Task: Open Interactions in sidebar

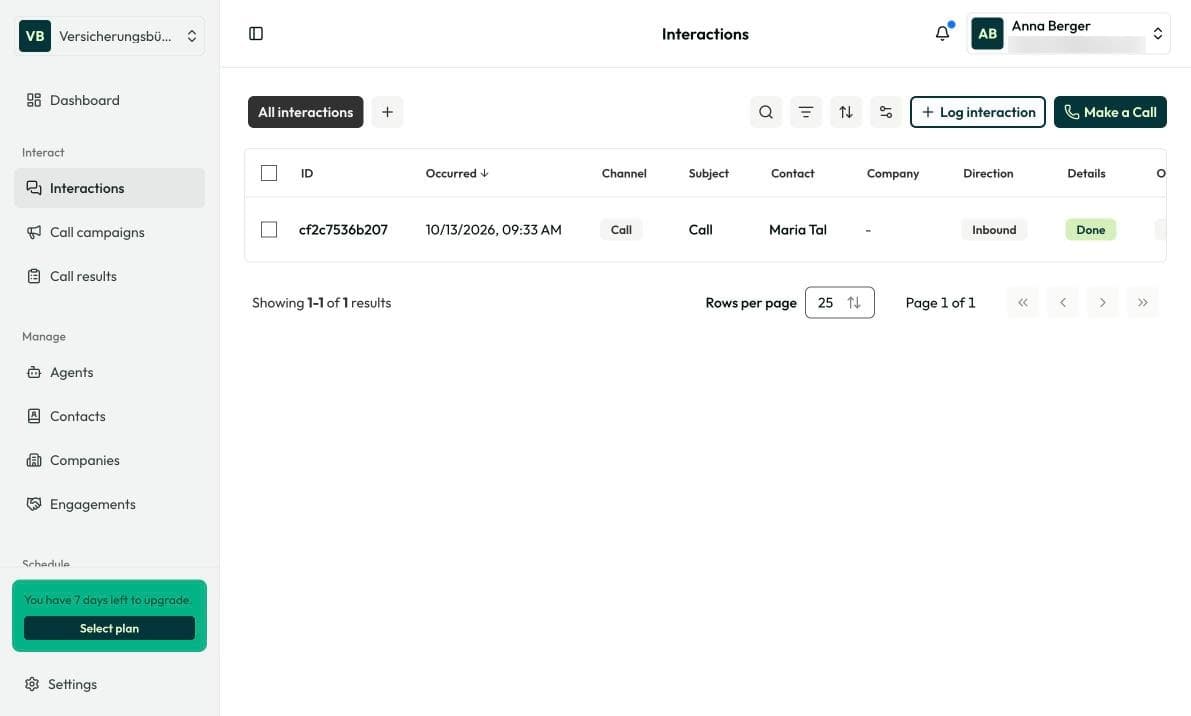Action: point(109,188)
